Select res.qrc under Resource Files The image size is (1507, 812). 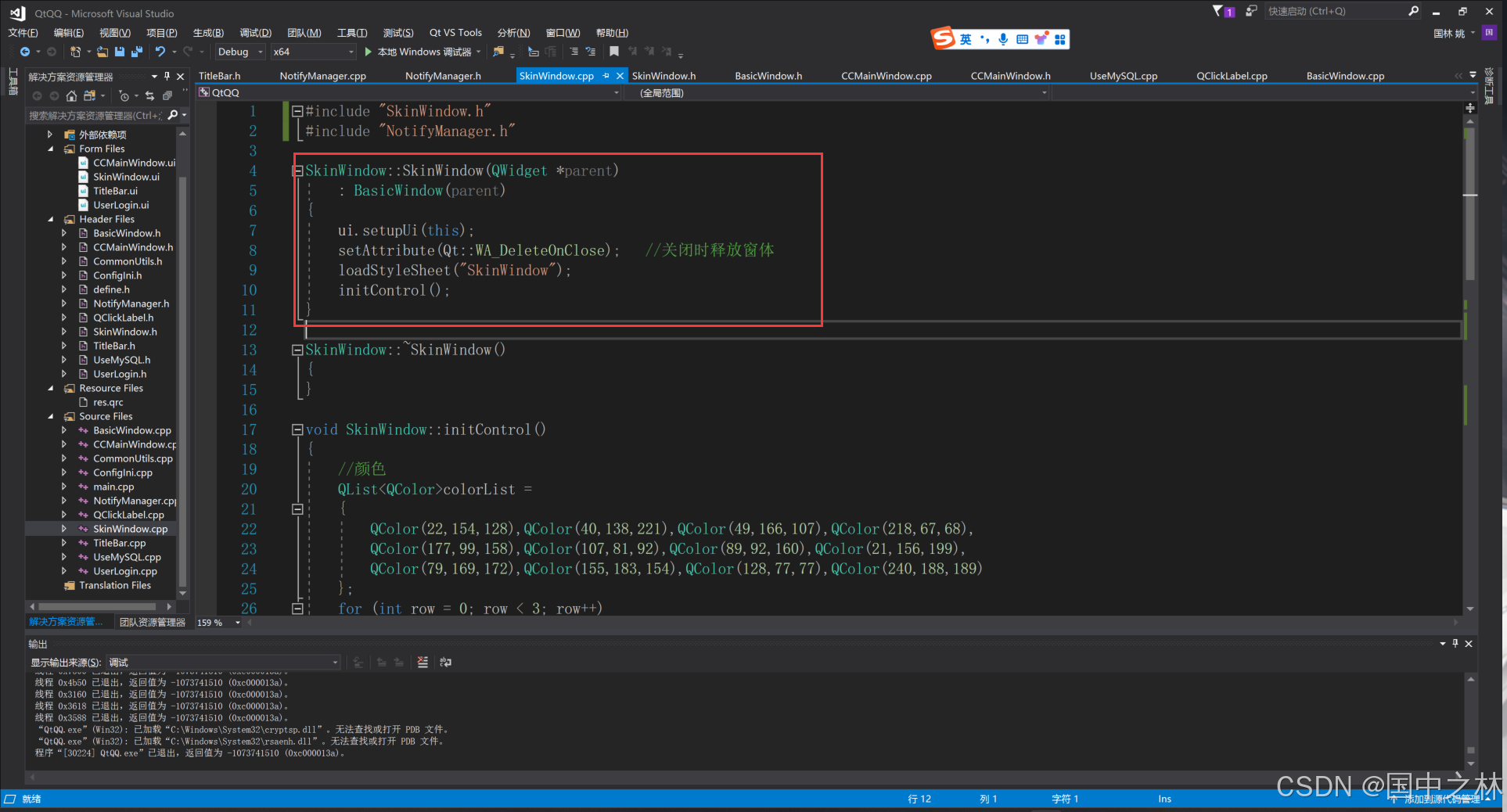click(x=108, y=402)
